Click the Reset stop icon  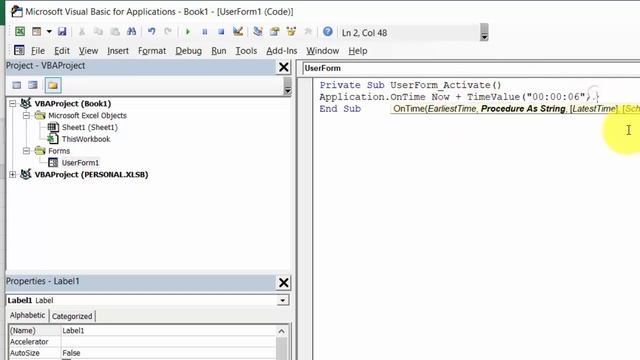(221, 31)
